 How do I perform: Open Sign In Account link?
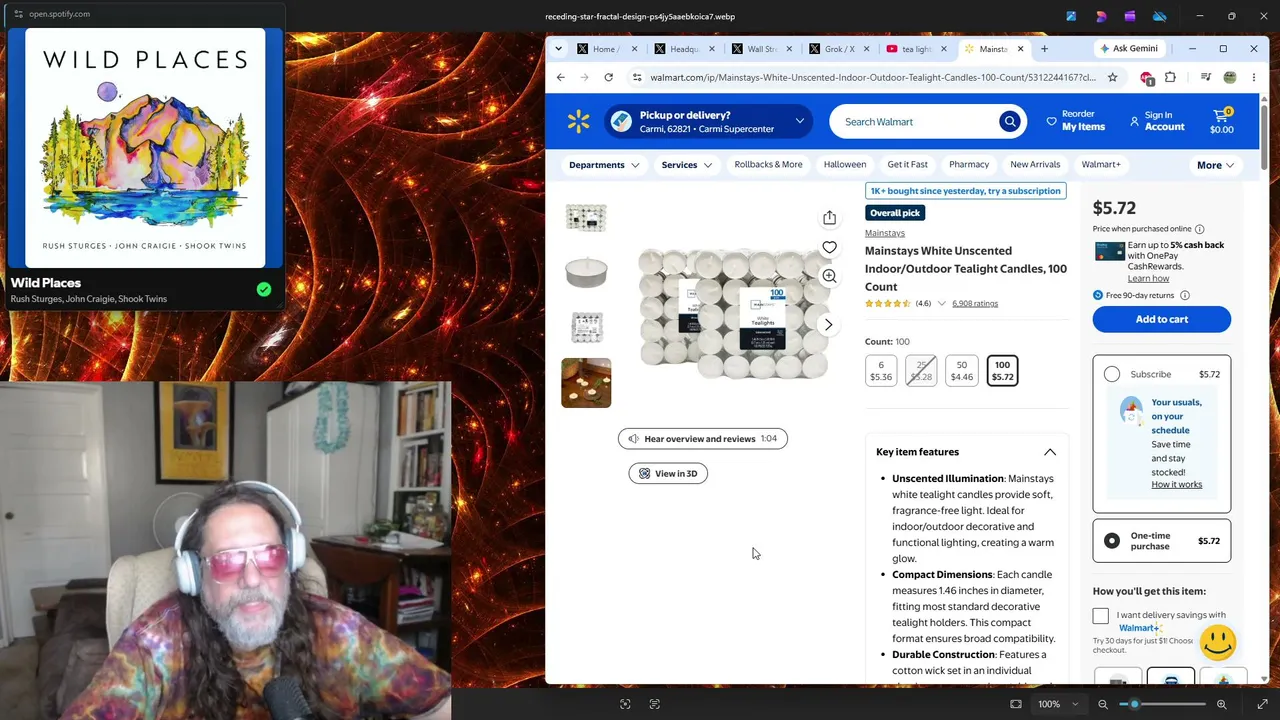point(1156,121)
